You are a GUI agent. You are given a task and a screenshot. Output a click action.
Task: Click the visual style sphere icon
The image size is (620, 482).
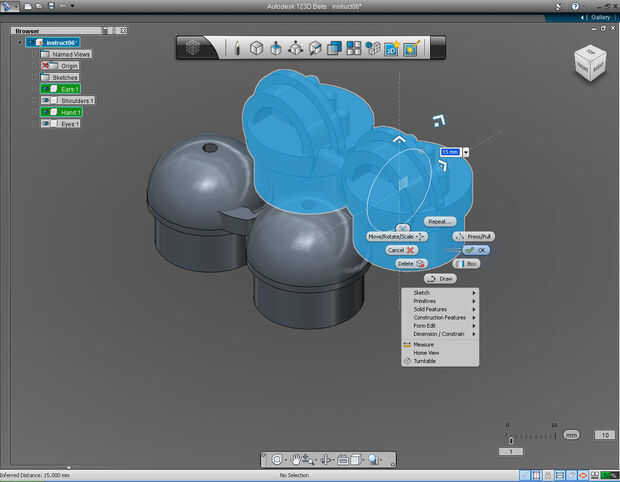(x=373, y=459)
